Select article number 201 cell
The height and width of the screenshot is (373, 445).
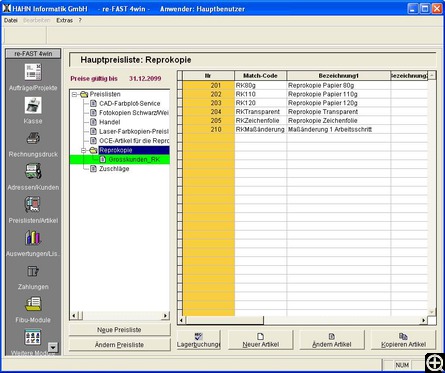coord(208,85)
